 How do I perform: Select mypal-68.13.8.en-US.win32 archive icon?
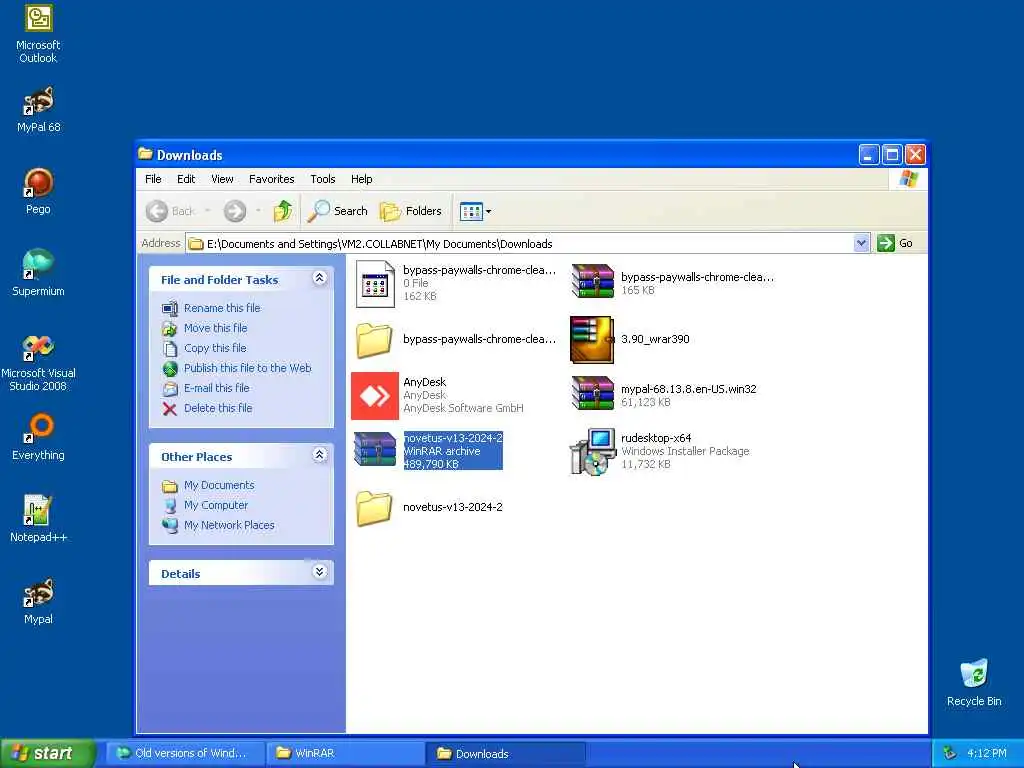pos(592,393)
